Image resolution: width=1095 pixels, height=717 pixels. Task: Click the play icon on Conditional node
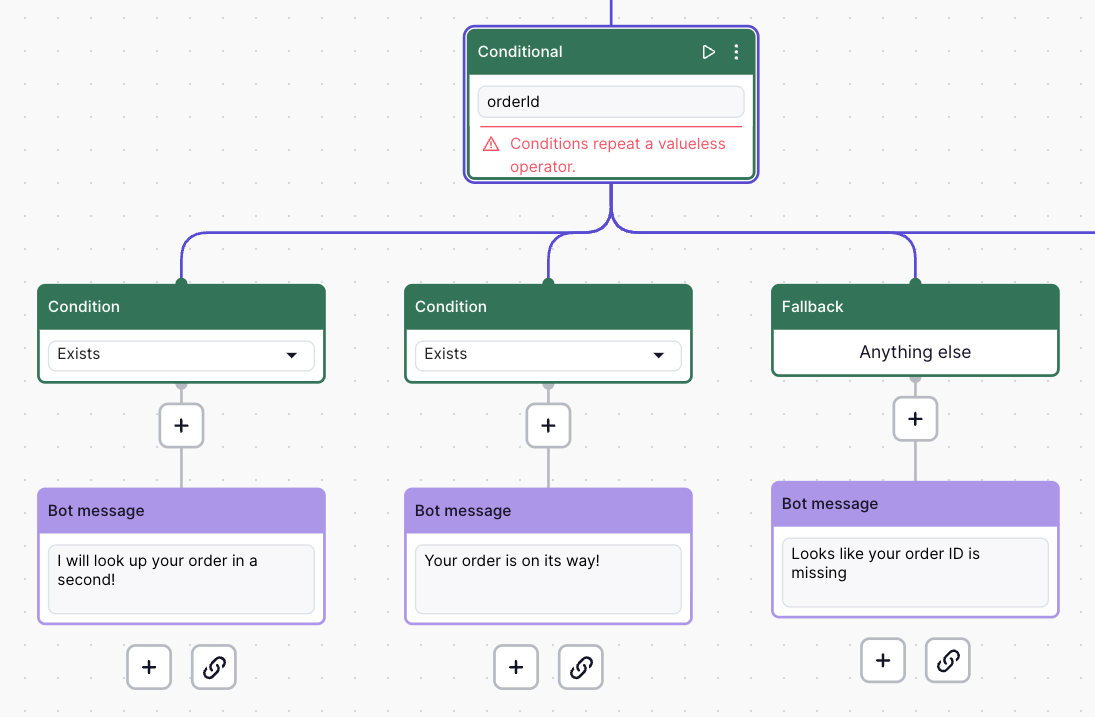click(x=709, y=52)
